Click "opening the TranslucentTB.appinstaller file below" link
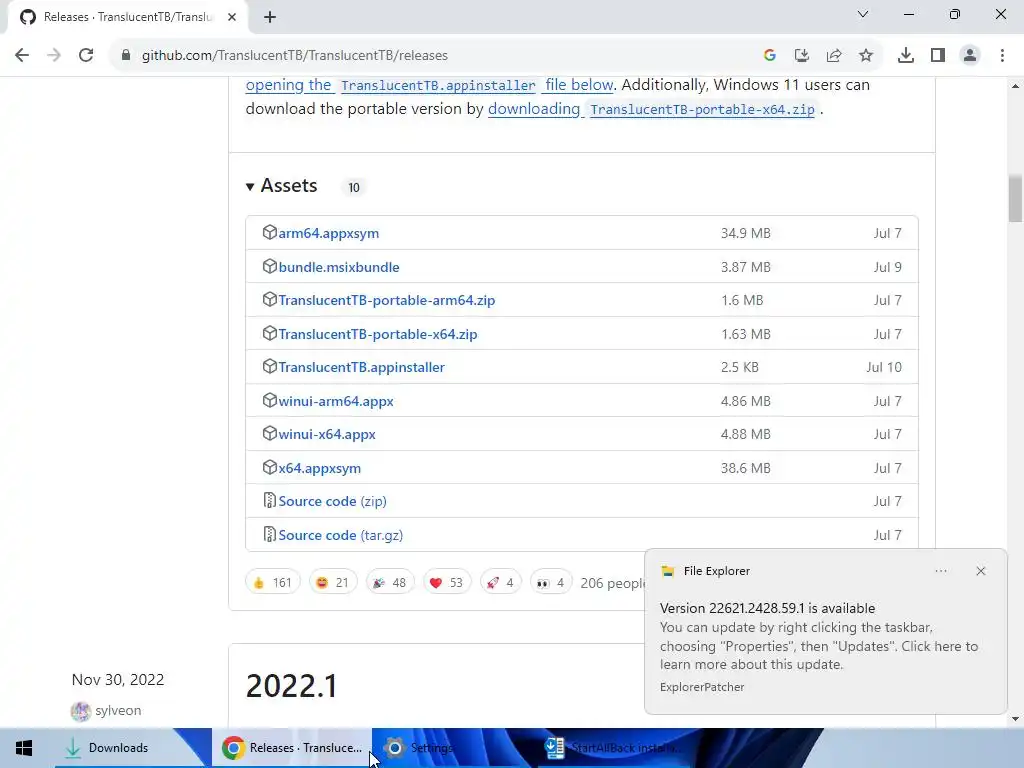 tap(430, 85)
